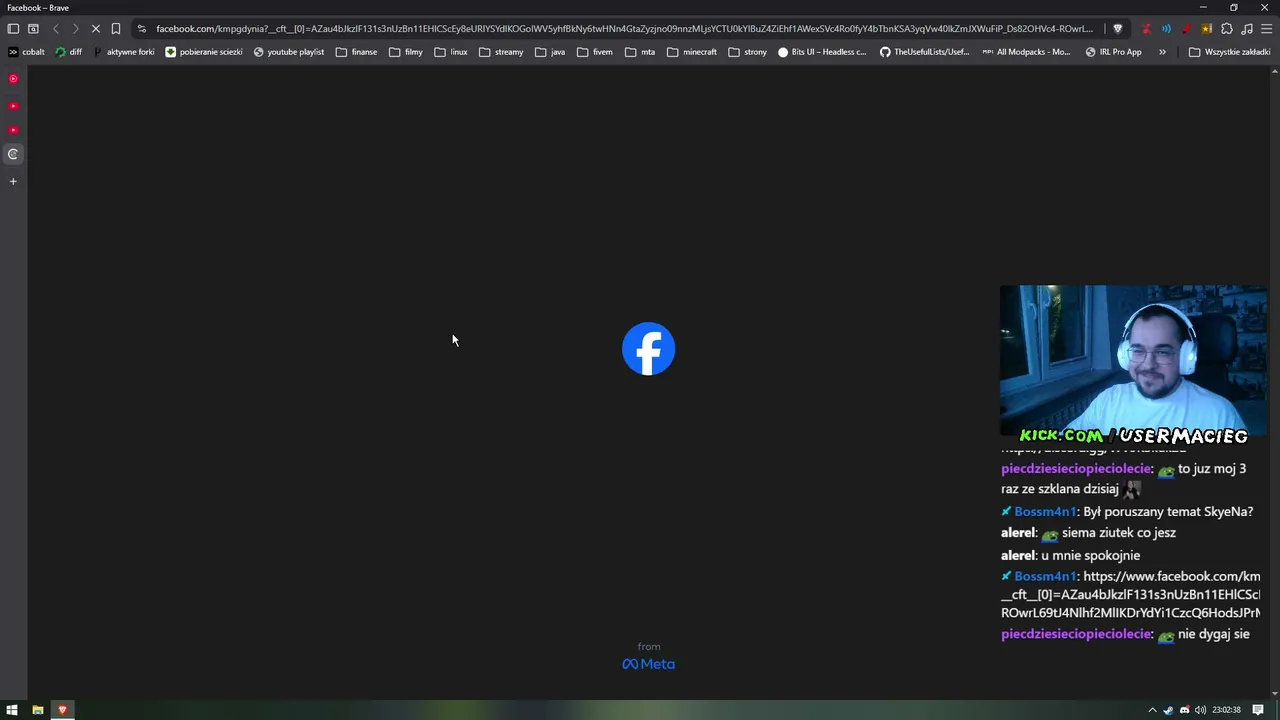Open the All Modpacks bookmark
Image resolution: width=1280 pixels, height=720 pixels.
click(x=1027, y=52)
